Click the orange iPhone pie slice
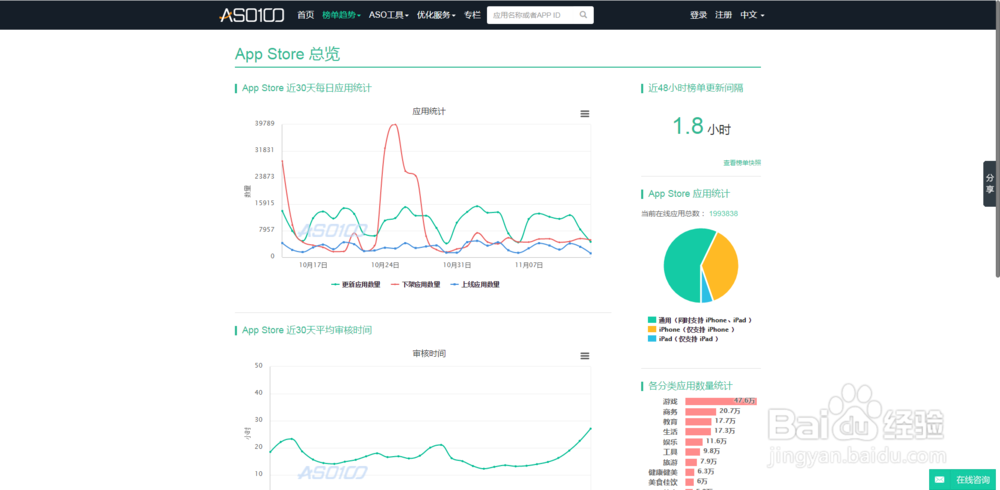This screenshot has width=1000, height=490. point(722,265)
